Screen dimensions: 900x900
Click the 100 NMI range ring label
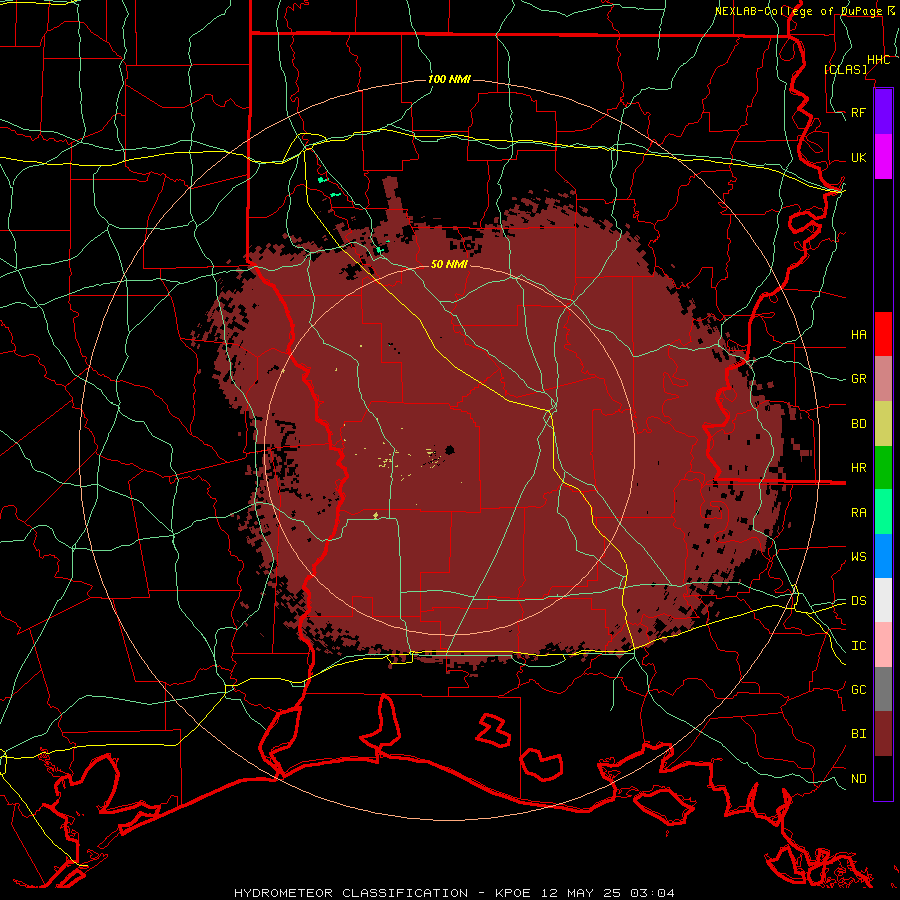point(449,79)
